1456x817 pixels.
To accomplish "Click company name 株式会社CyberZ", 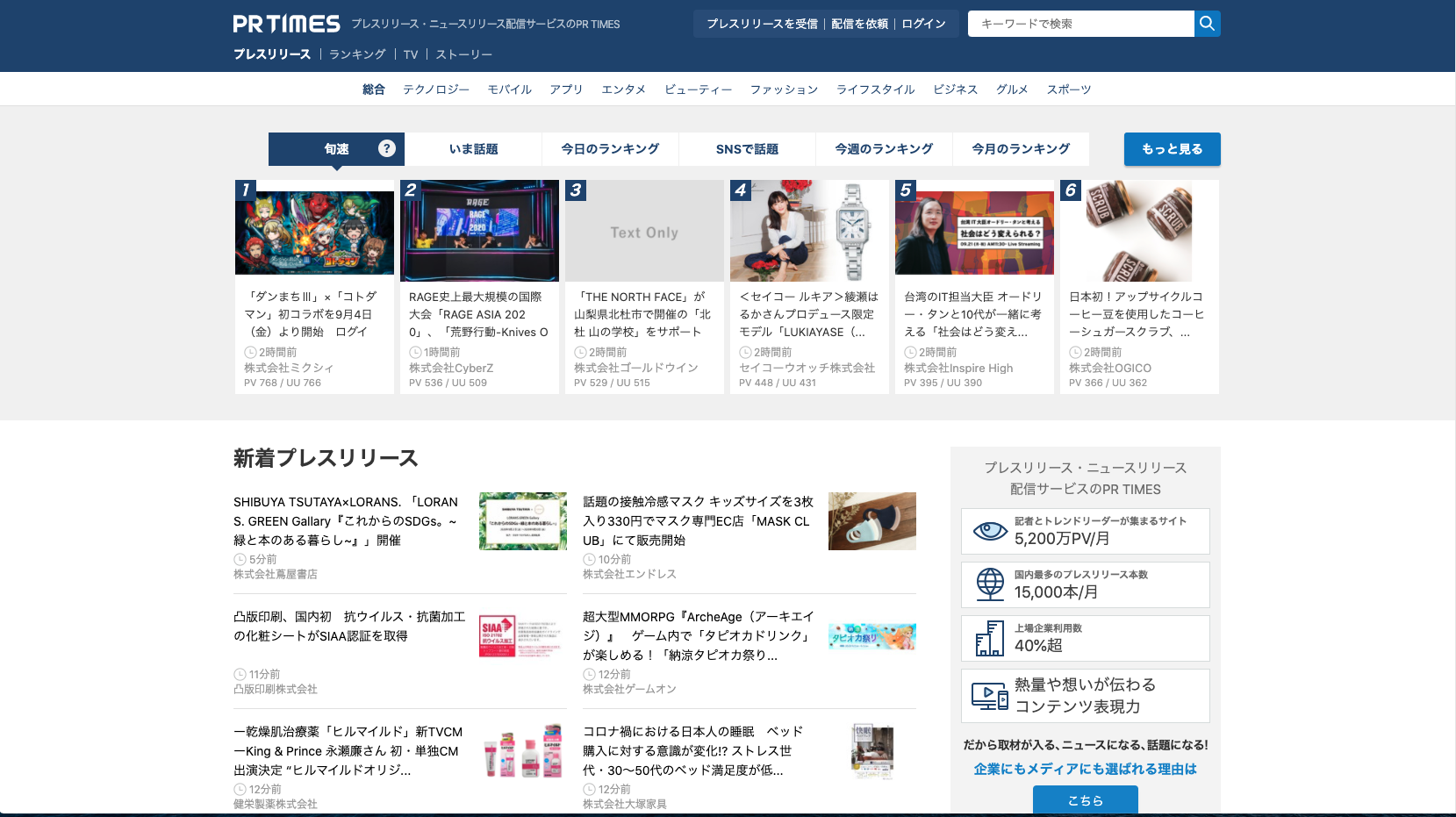I will click(451, 368).
